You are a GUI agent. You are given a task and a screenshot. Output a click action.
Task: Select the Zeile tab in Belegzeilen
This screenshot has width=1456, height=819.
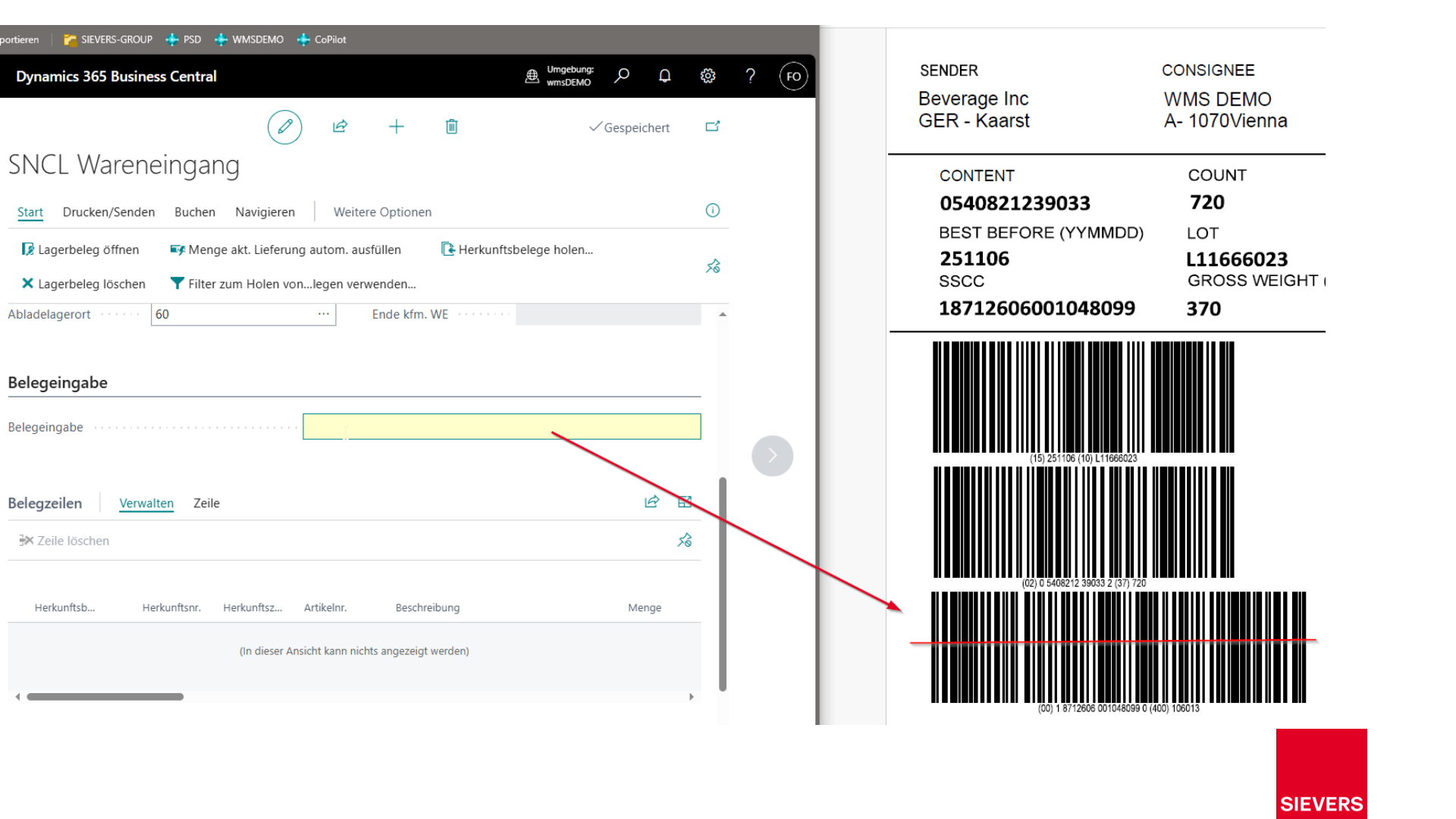[x=206, y=503]
